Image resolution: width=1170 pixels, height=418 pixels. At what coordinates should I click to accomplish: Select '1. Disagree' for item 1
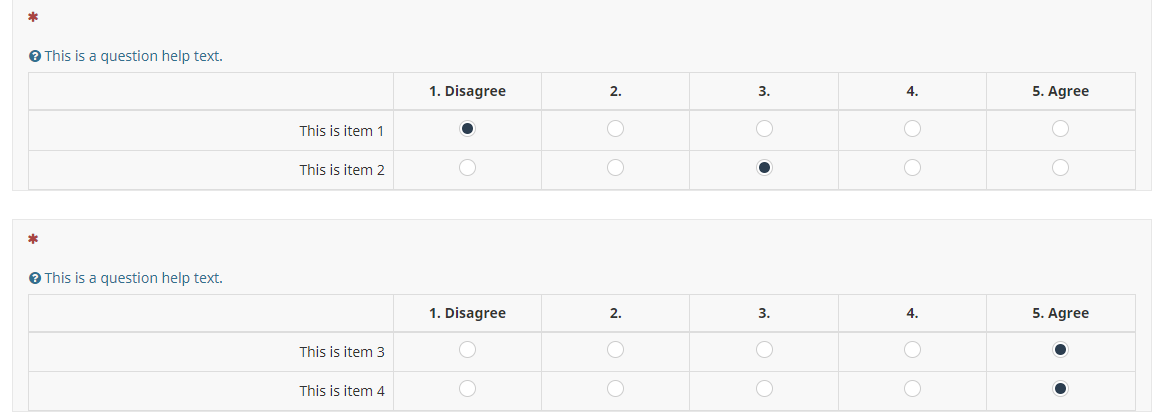pos(467,129)
